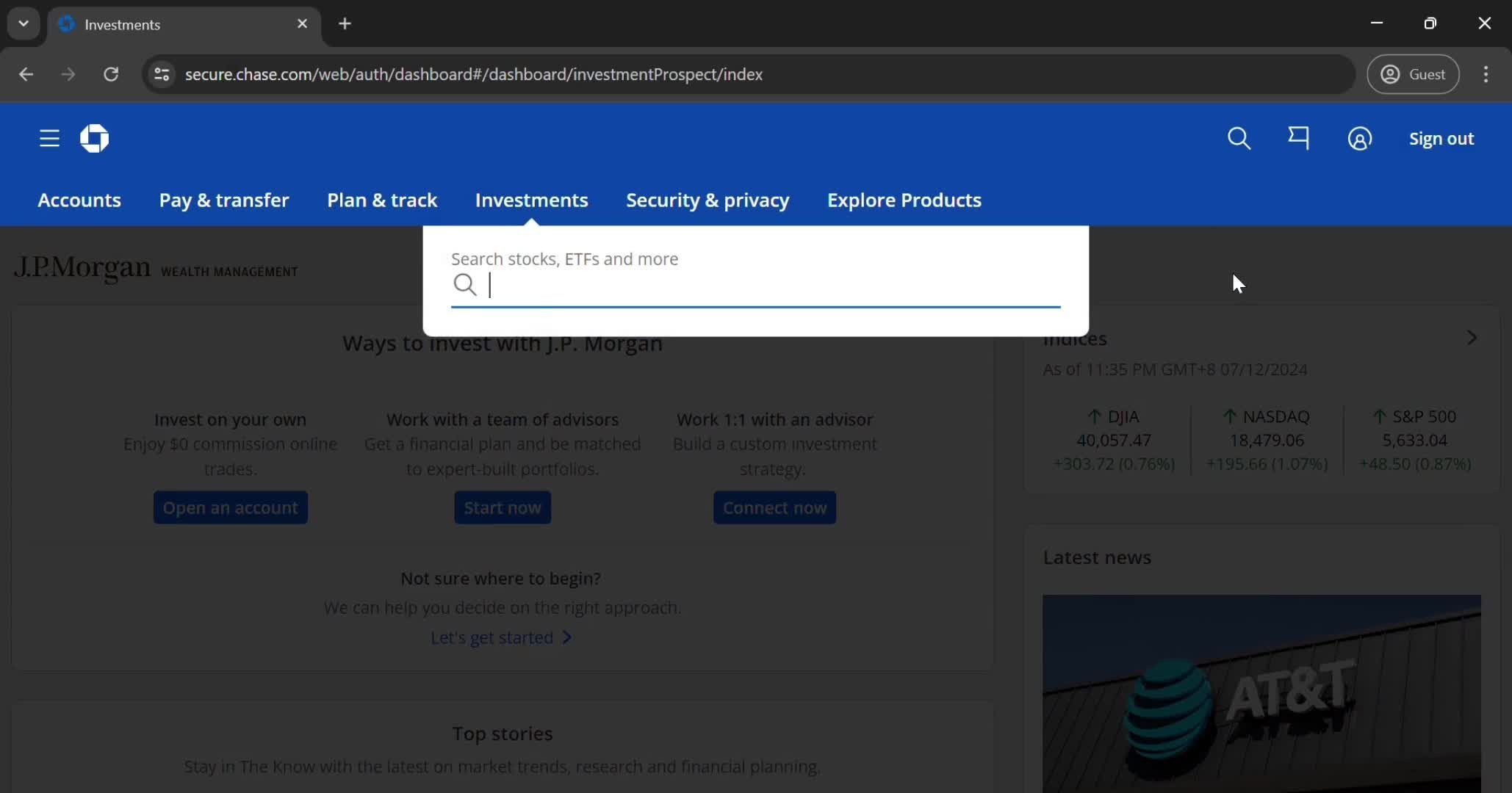Click the user account icon
Screen dimensions: 1512x793
click(x=1359, y=138)
